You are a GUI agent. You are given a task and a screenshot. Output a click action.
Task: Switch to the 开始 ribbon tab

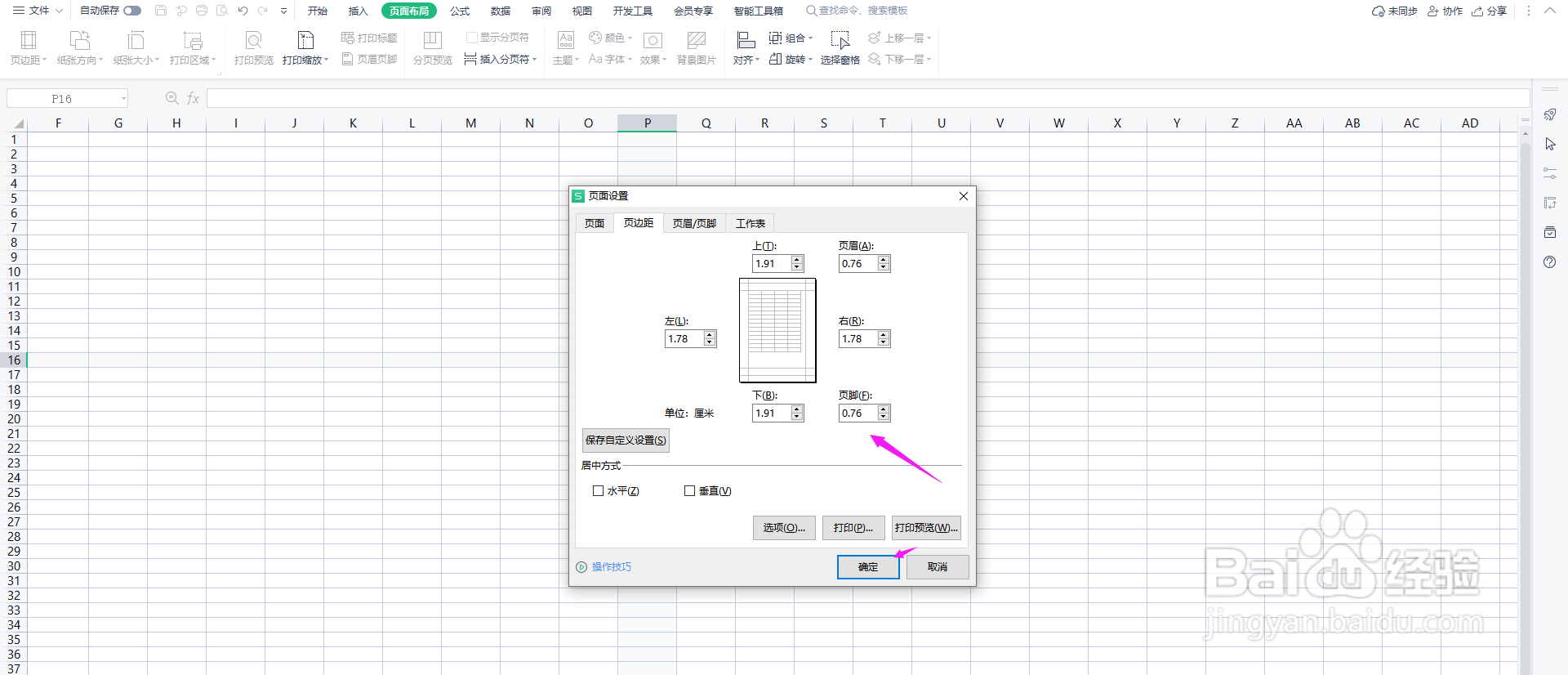(318, 11)
